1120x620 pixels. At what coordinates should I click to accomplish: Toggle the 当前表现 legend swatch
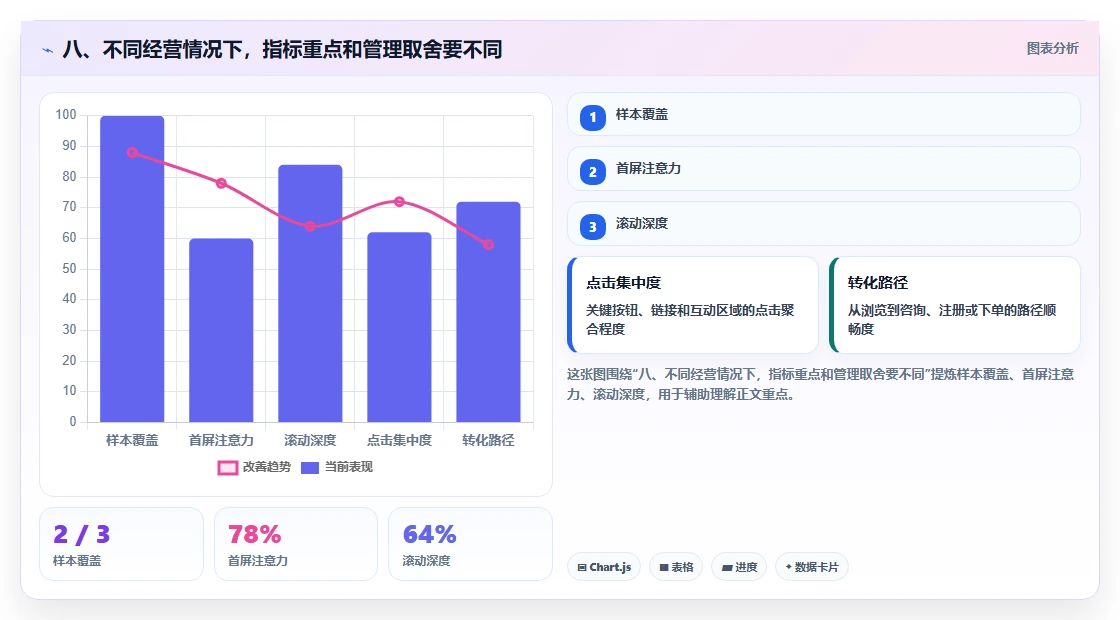[309, 467]
